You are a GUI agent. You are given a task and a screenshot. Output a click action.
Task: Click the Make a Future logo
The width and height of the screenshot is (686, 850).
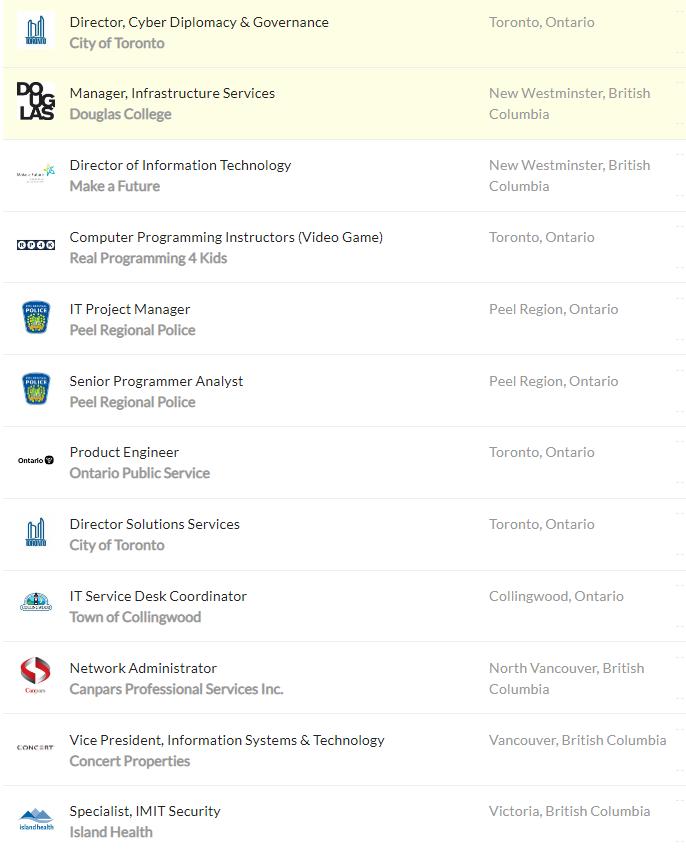(x=36, y=175)
